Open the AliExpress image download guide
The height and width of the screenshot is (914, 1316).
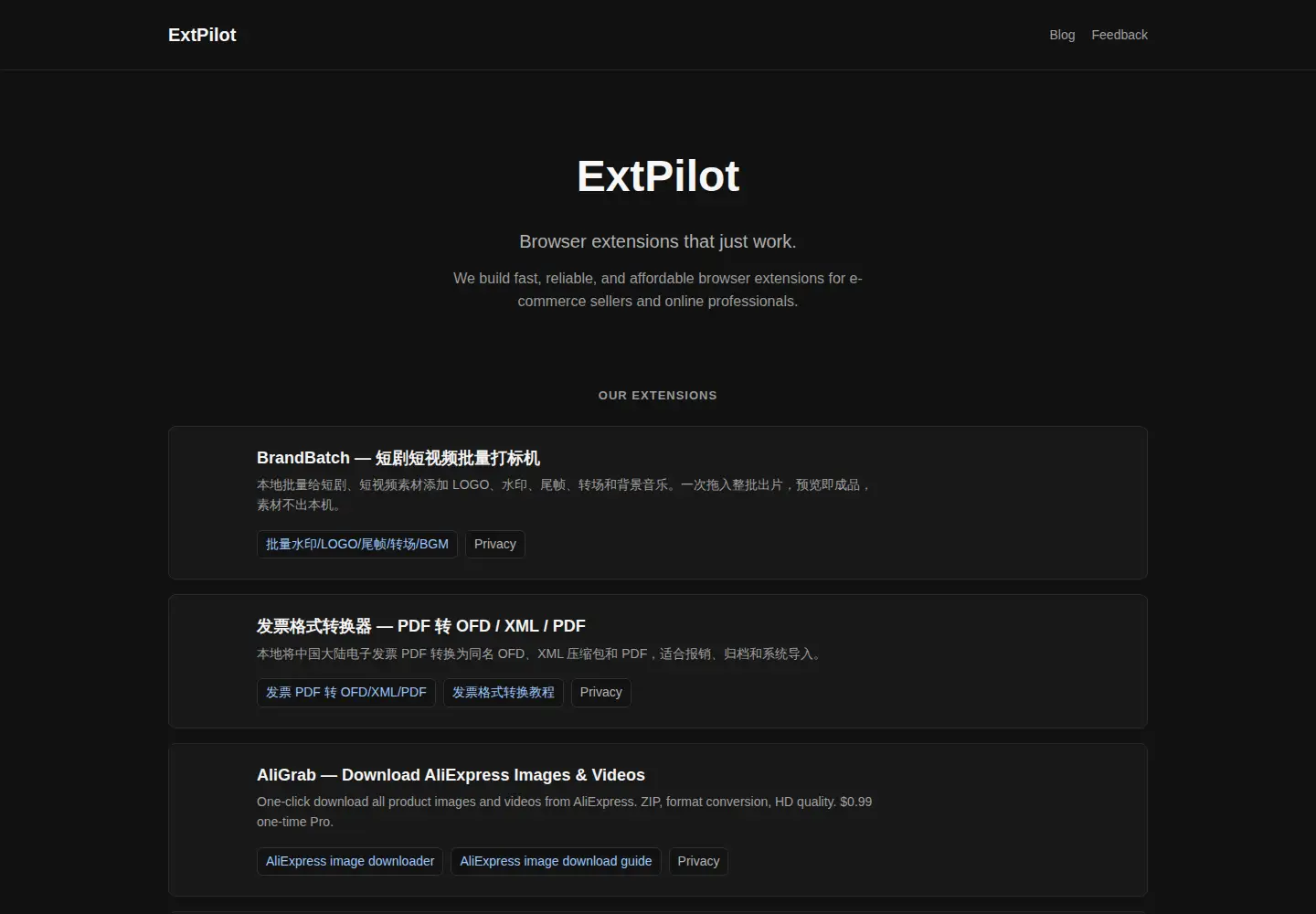[x=556, y=861]
